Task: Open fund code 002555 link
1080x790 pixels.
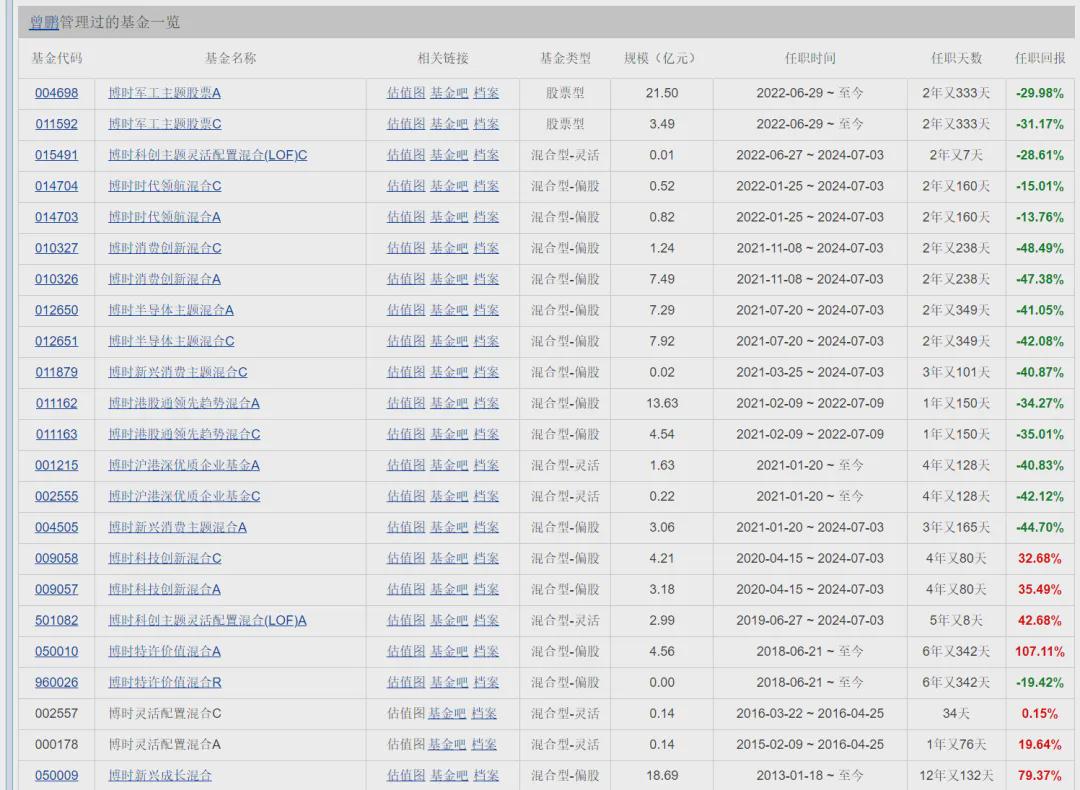Action: (x=56, y=496)
